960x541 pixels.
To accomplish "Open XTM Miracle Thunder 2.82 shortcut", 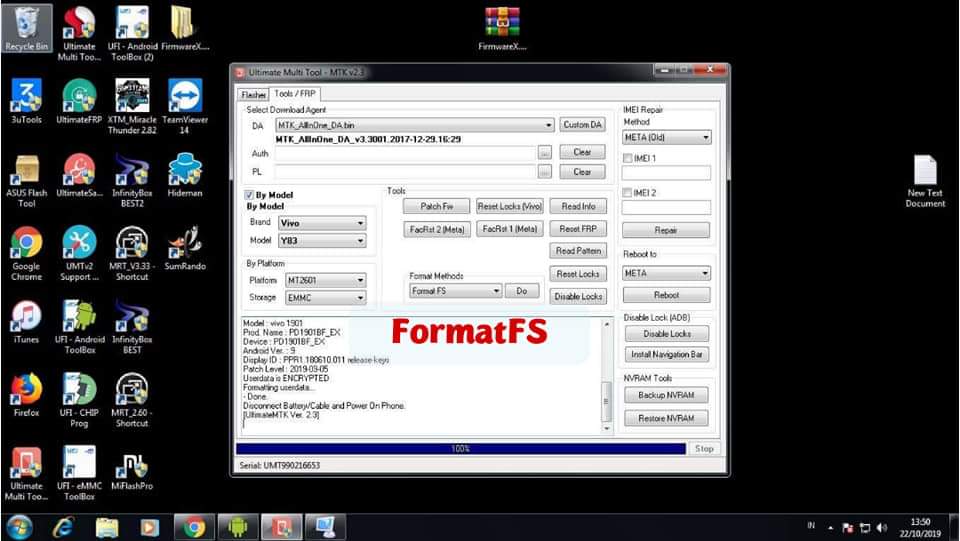I will tap(132, 106).
